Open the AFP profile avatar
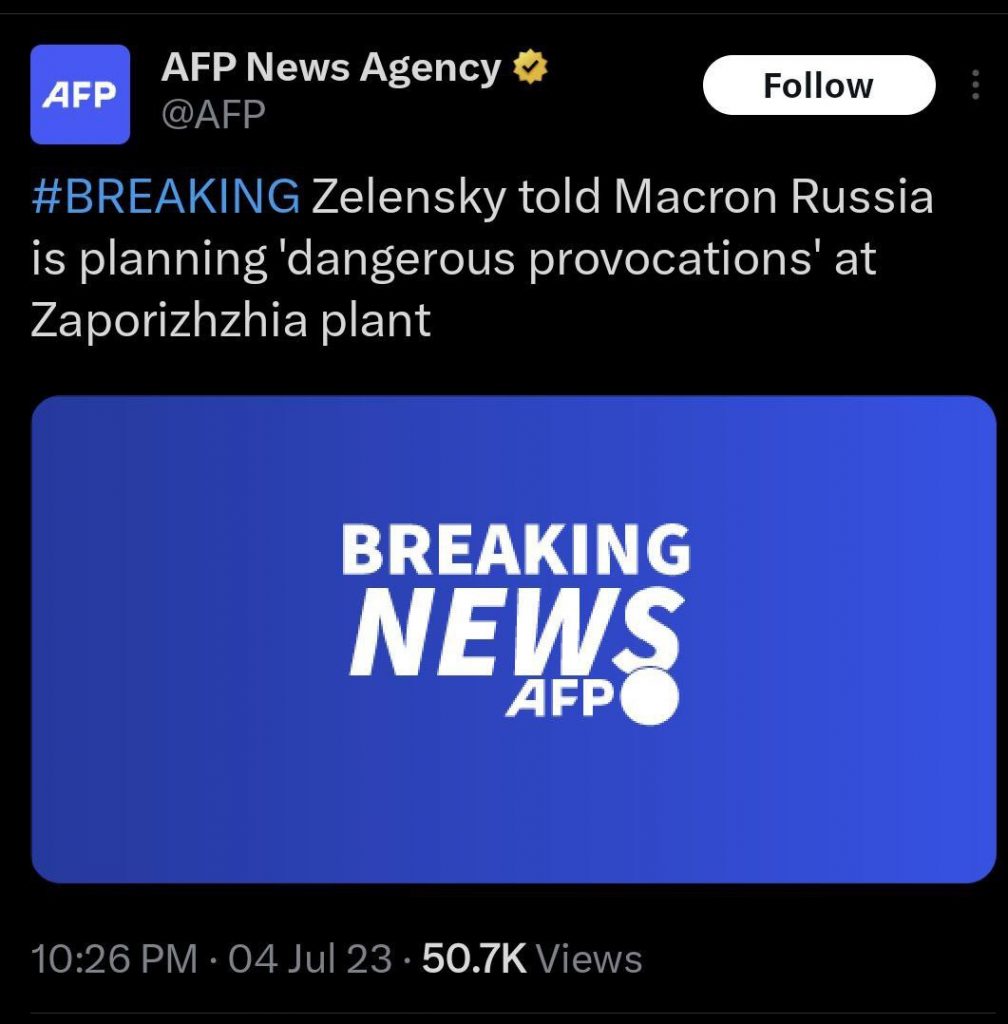 point(80,95)
